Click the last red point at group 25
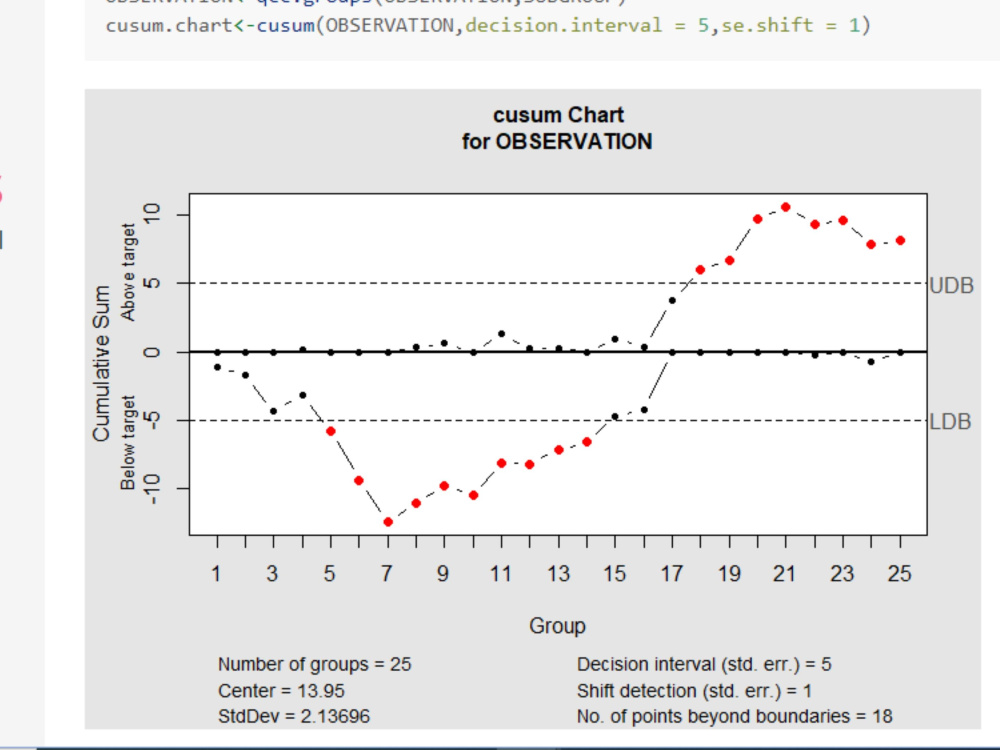 902,239
